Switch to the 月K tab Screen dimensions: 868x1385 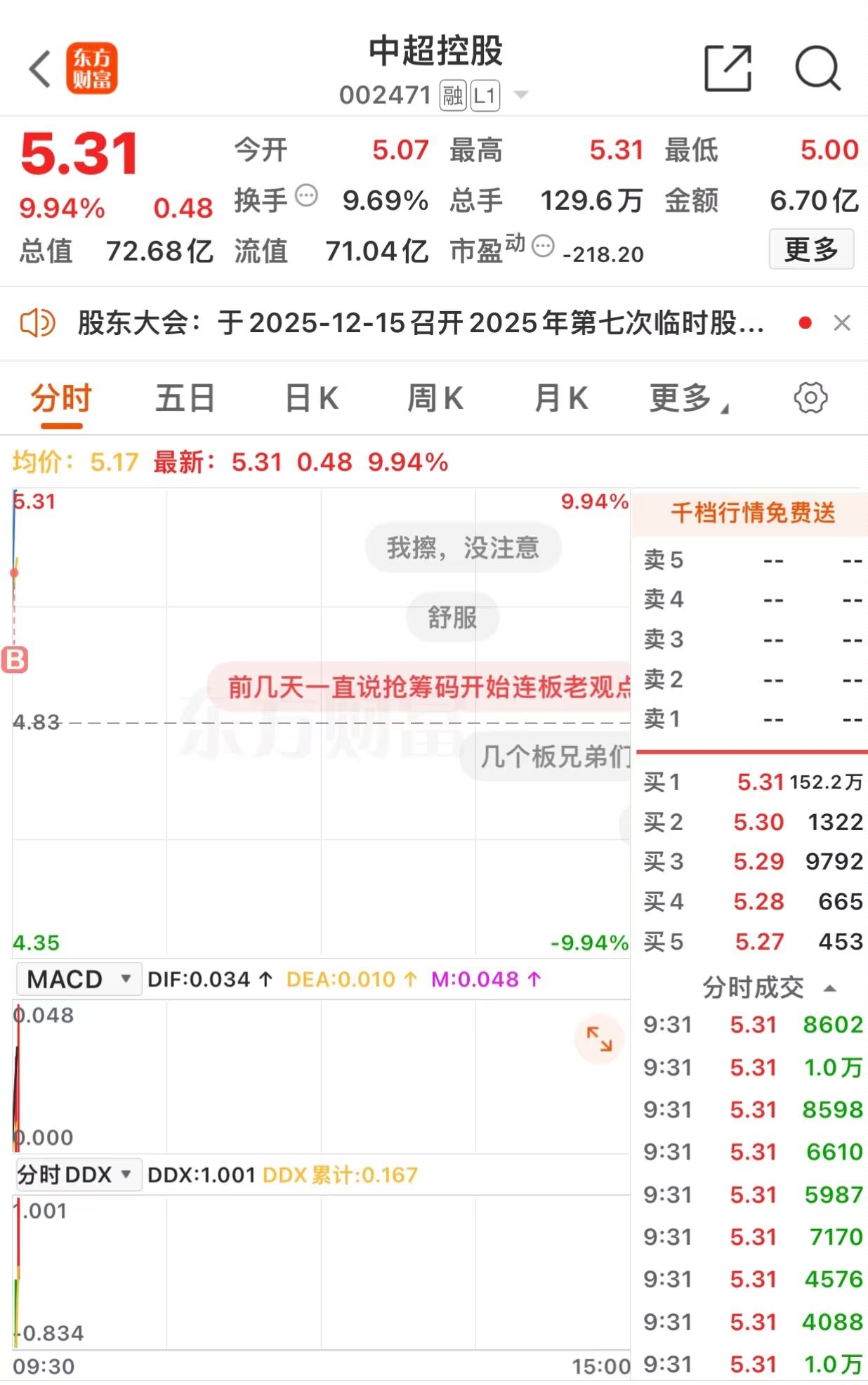pyautogui.click(x=560, y=398)
